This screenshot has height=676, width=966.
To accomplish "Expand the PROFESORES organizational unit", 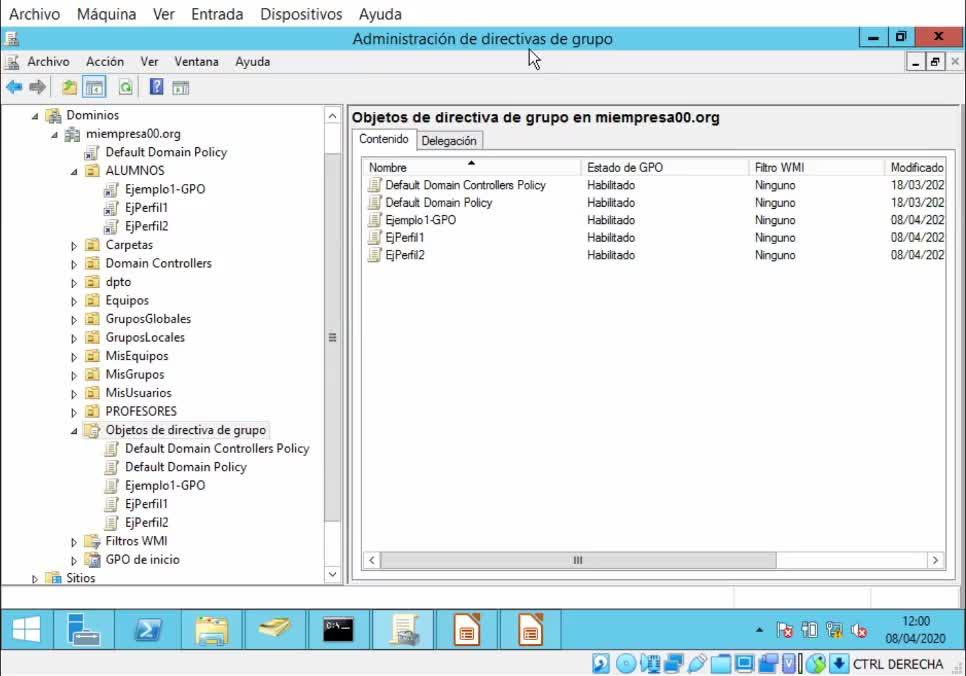I will (74, 412).
